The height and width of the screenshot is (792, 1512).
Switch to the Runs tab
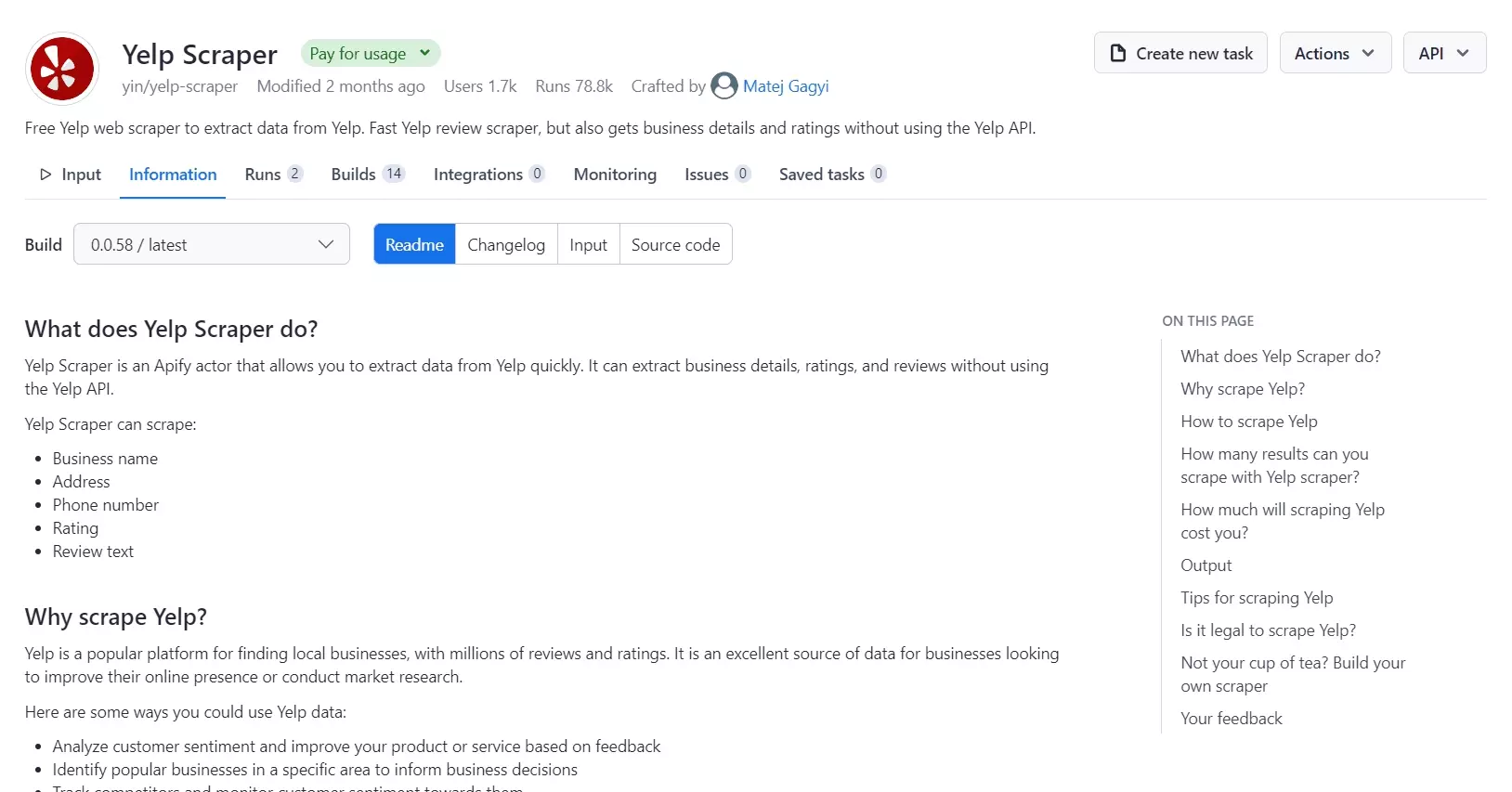[273, 175]
